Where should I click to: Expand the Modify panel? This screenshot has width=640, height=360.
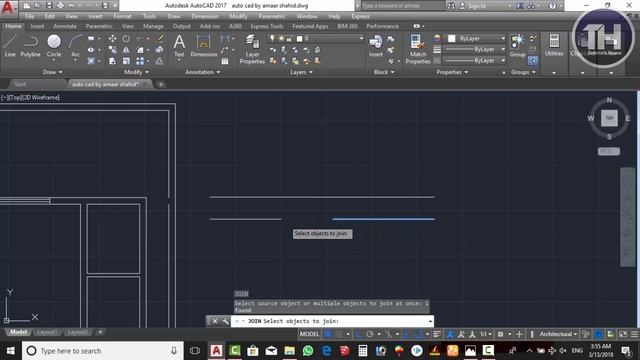137,72
